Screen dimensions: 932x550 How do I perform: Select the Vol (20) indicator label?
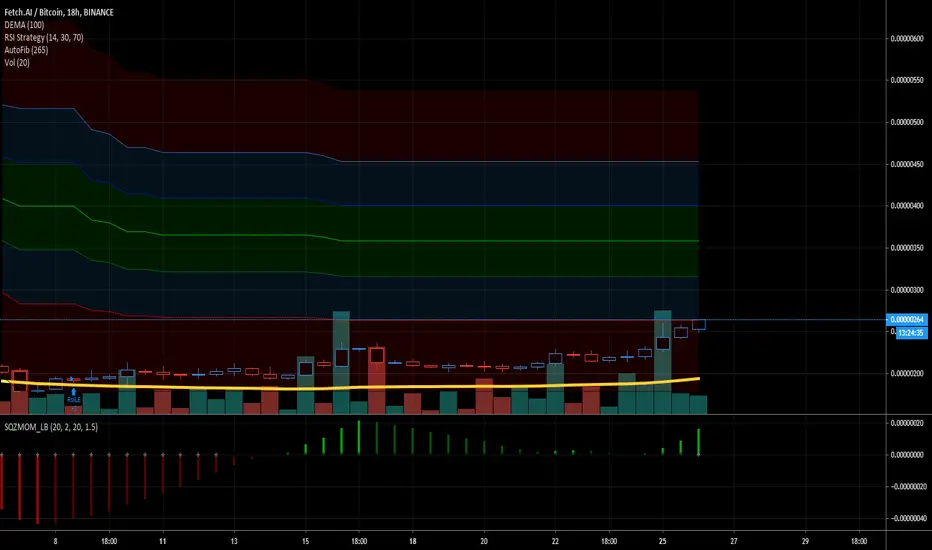[17, 62]
